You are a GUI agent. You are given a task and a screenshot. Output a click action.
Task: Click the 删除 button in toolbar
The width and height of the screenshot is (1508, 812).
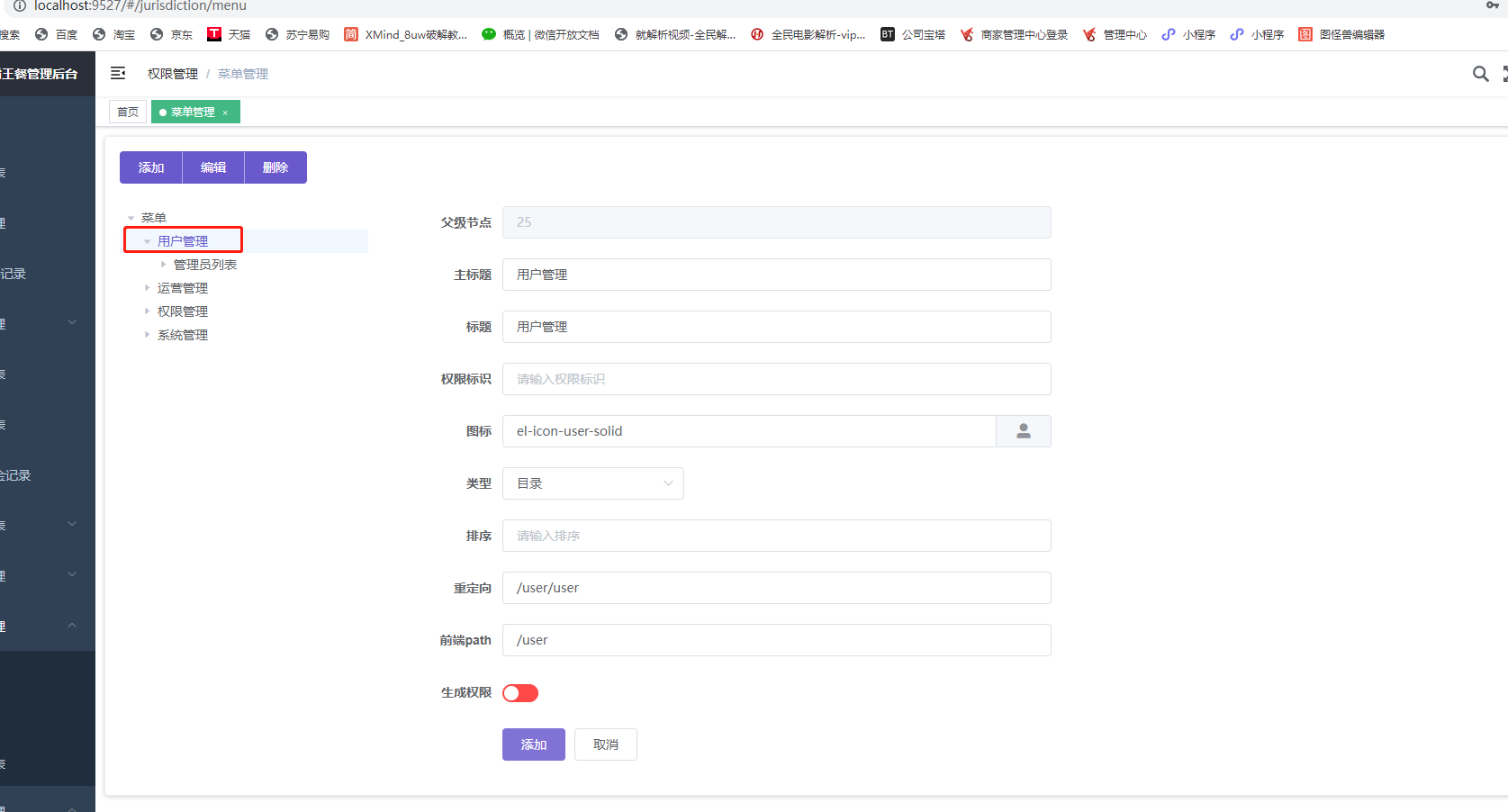[275, 167]
